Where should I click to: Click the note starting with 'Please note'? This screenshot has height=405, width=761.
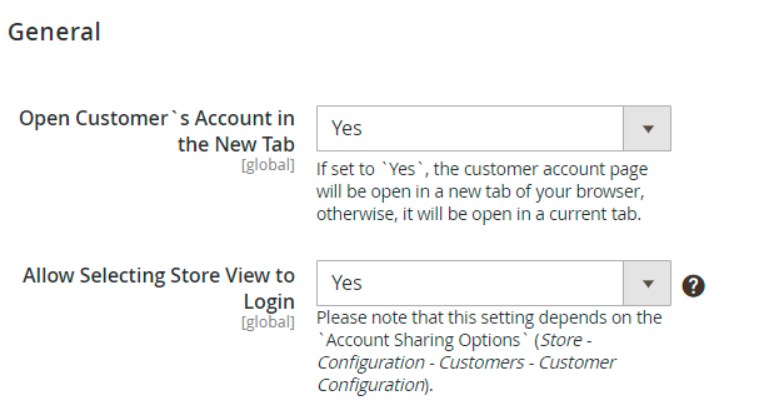488,318
